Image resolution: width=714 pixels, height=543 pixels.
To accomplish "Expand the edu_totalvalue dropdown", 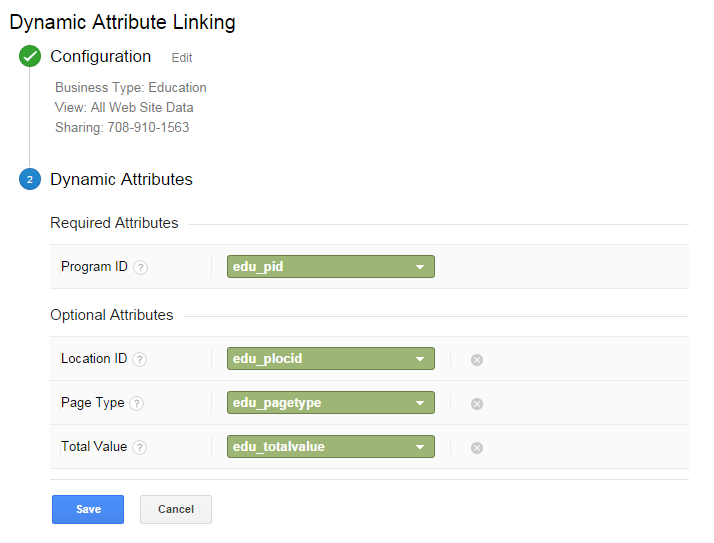I will 330,447.
